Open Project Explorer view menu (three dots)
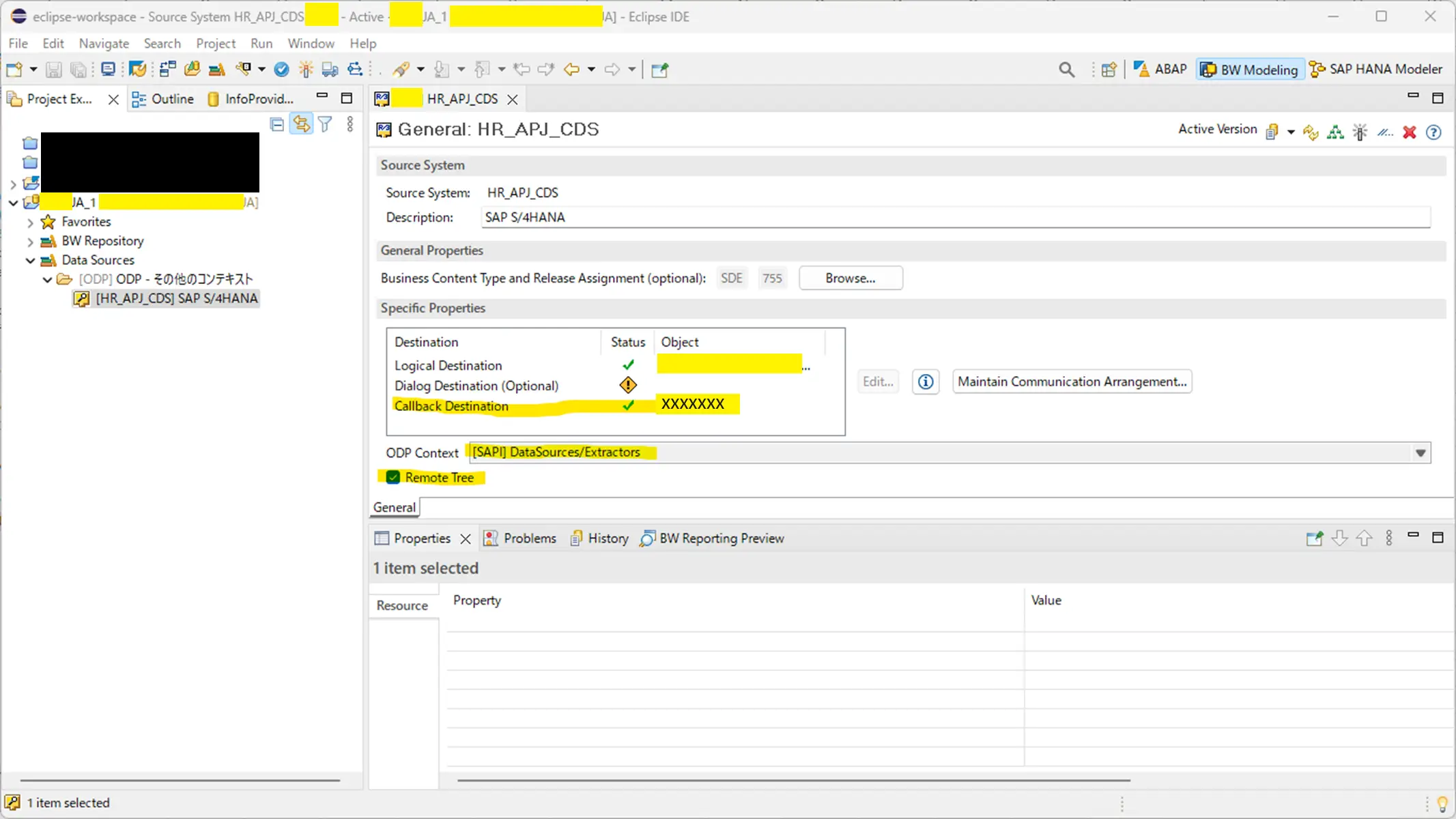This screenshot has height=819, width=1456. click(x=350, y=124)
